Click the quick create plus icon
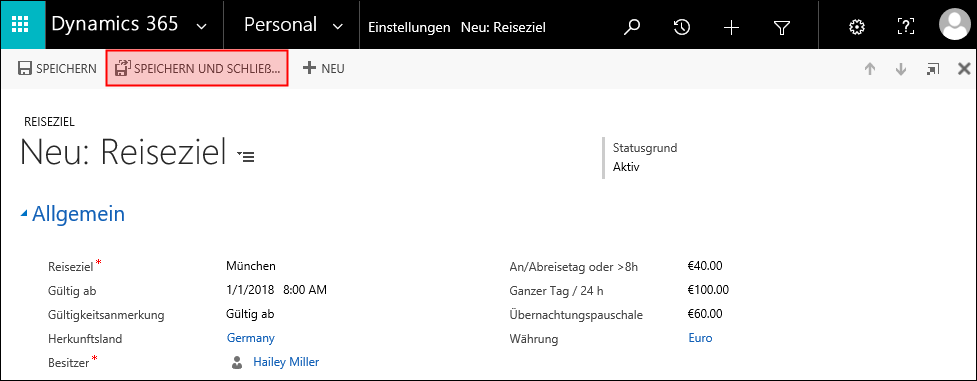977x381 pixels. point(731,27)
